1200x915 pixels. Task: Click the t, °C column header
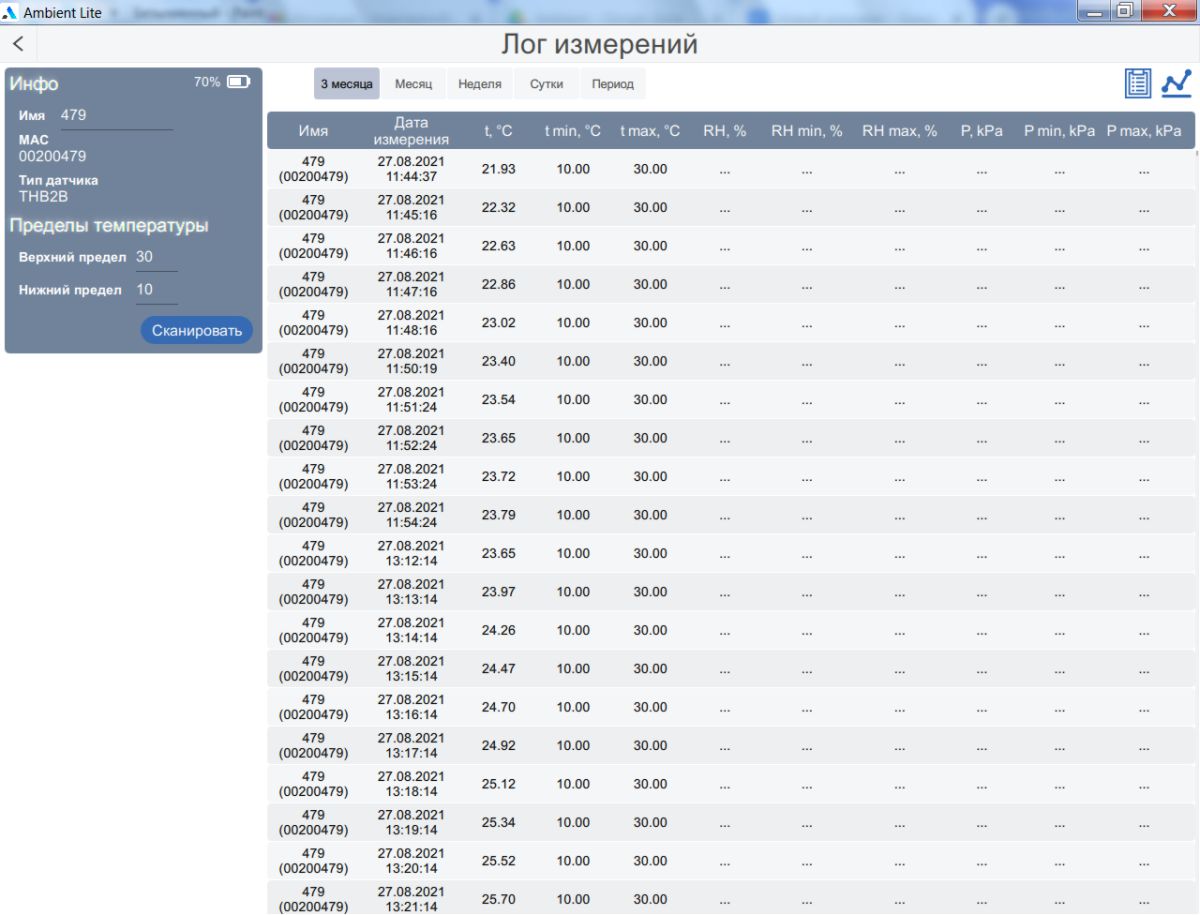498,131
